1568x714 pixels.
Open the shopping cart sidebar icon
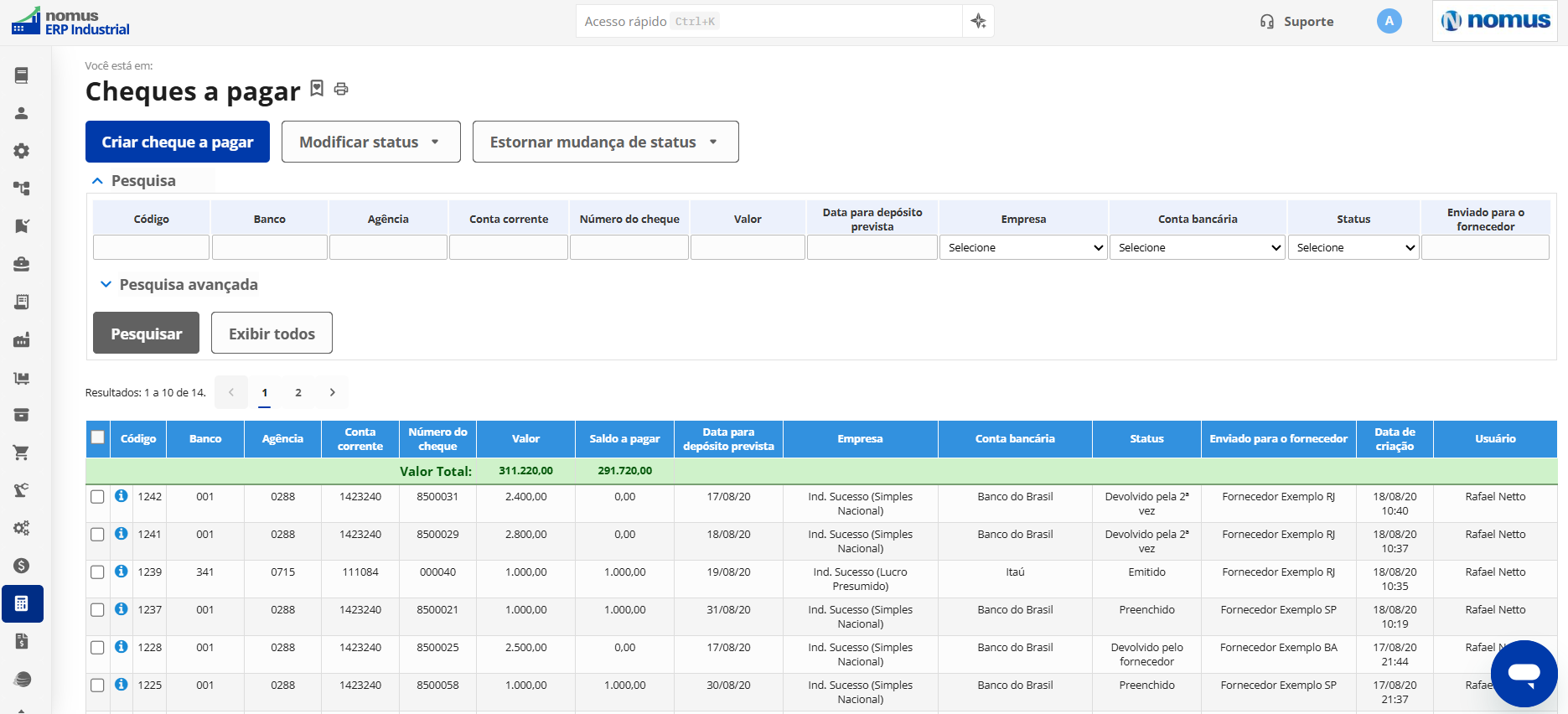coord(22,453)
